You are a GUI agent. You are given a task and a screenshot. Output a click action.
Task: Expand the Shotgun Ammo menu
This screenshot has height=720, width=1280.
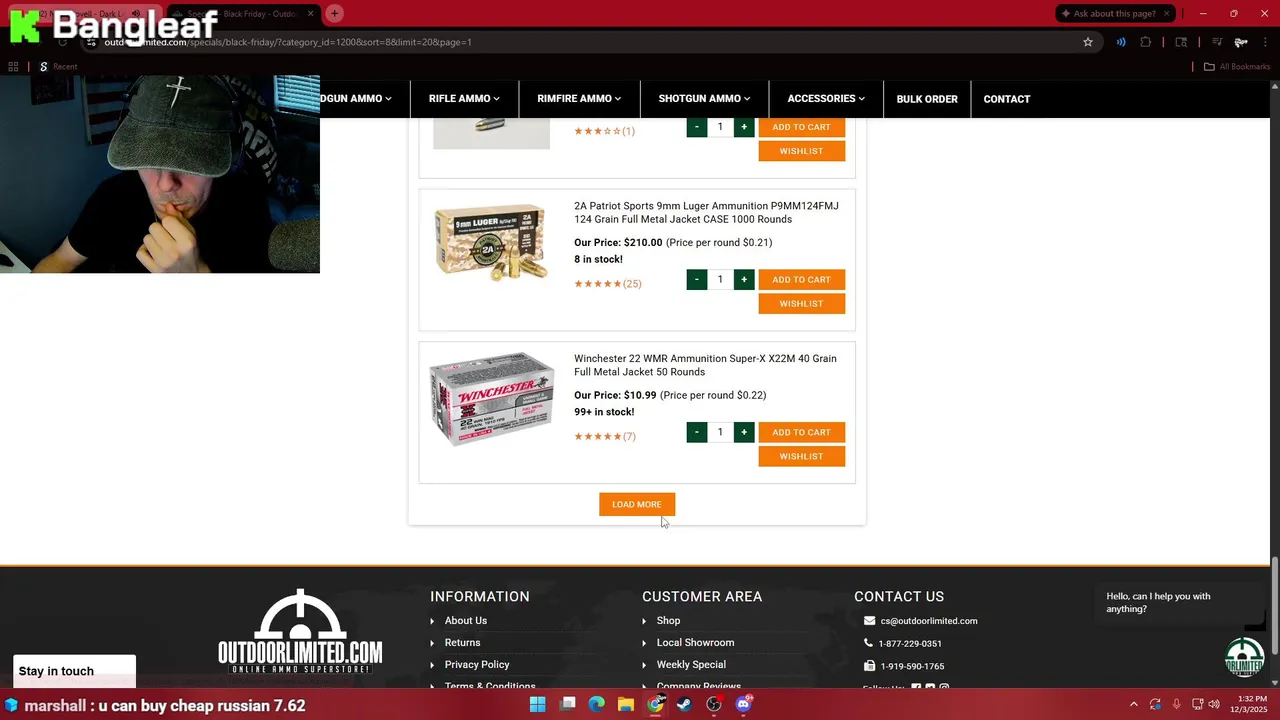tap(704, 99)
